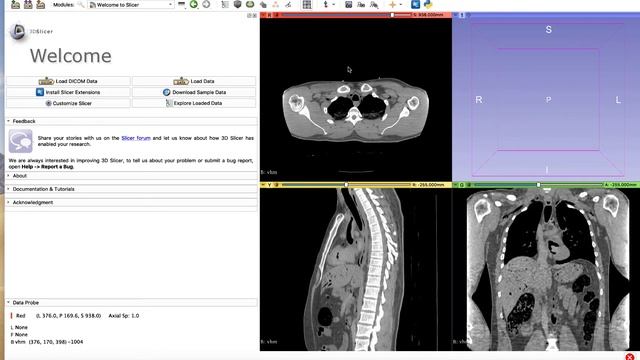The width and height of the screenshot is (640, 360).
Task: Click the red slice view R label
Action: [x=269, y=15]
